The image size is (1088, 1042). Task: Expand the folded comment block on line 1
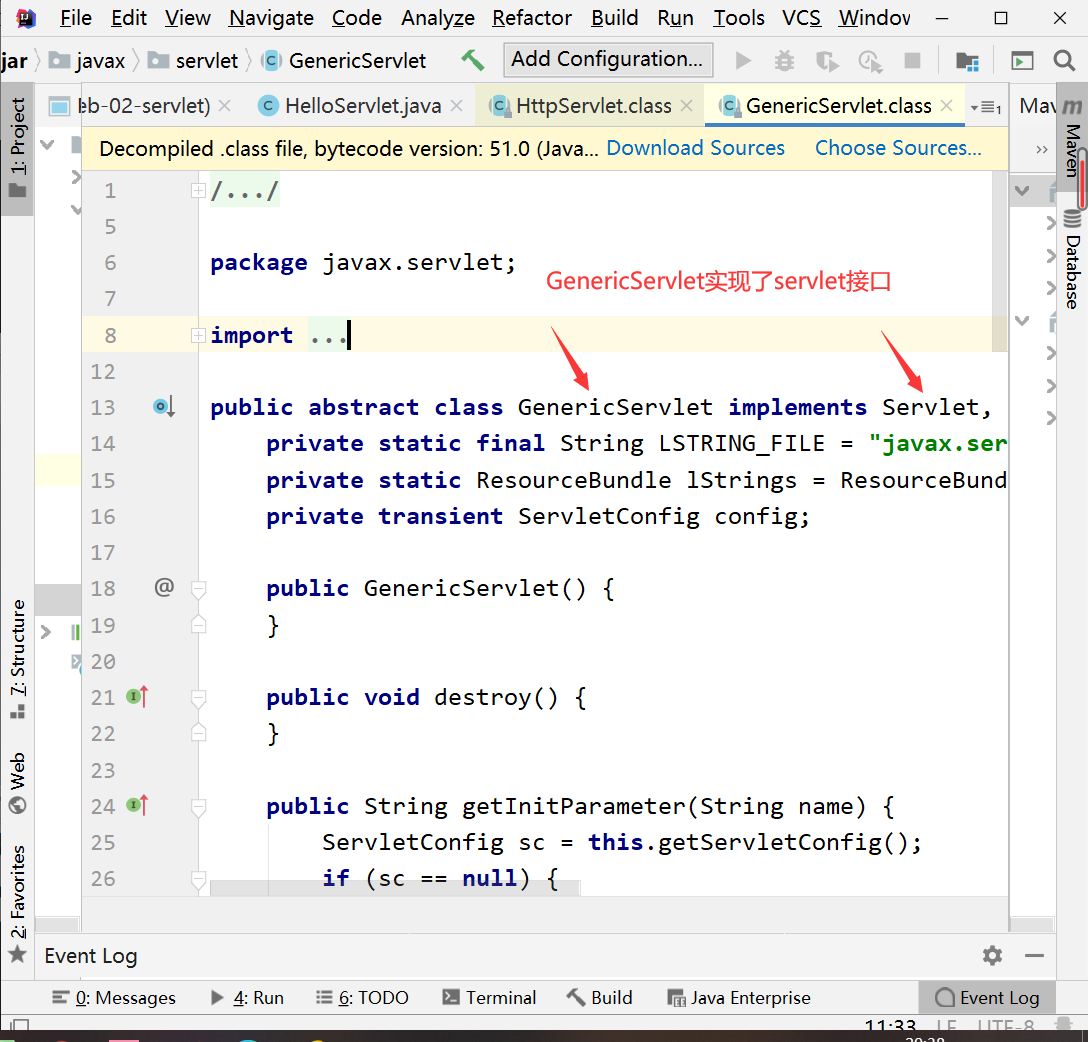[198, 190]
